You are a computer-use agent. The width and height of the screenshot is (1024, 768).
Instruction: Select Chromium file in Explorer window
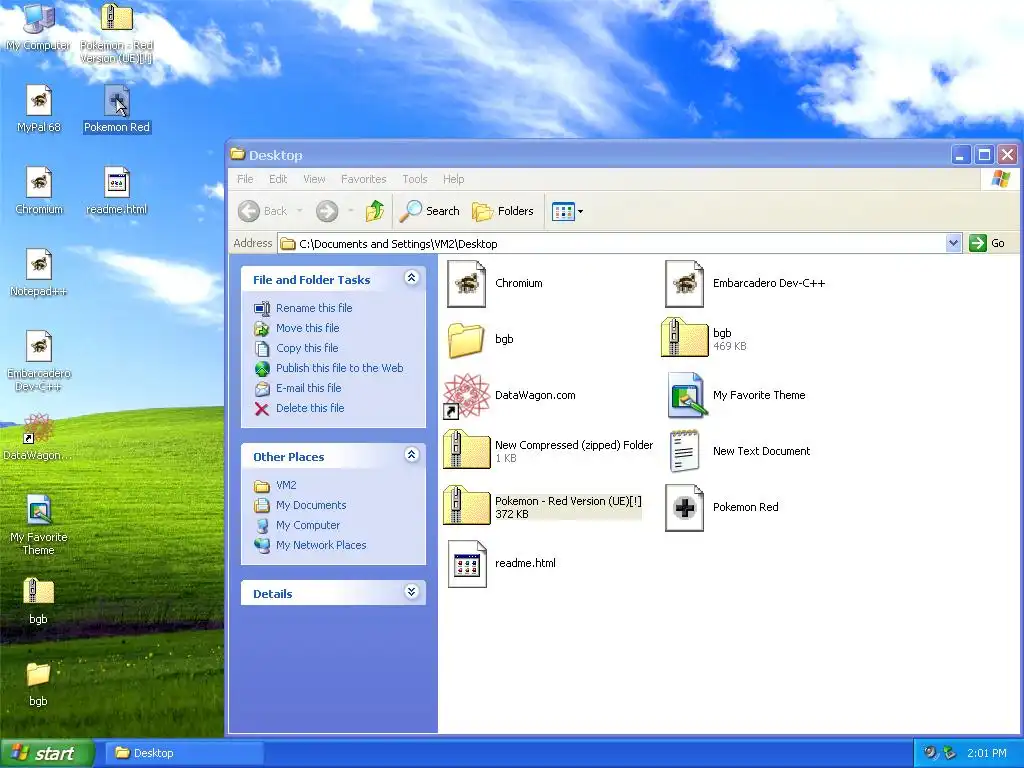click(x=495, y=283)
